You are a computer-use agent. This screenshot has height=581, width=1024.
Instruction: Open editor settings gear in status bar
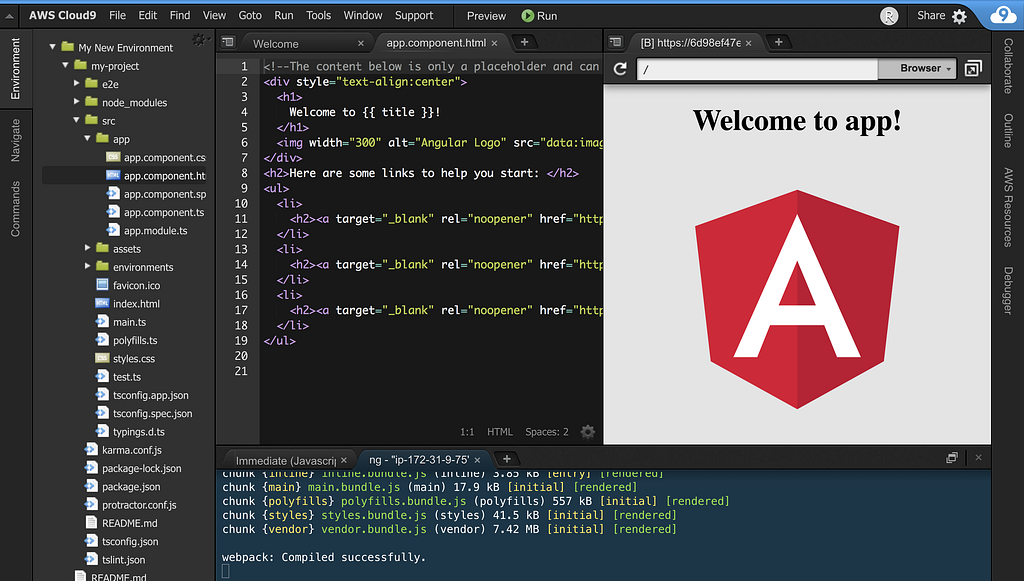(x=588, y=432)
